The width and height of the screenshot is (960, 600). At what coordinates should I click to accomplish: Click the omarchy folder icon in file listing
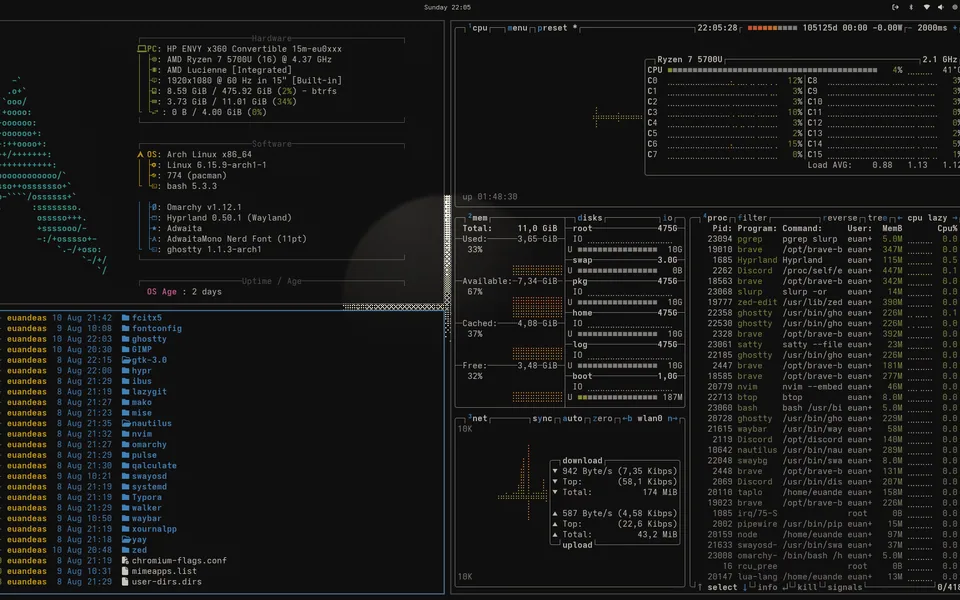[x=126, y=444]
